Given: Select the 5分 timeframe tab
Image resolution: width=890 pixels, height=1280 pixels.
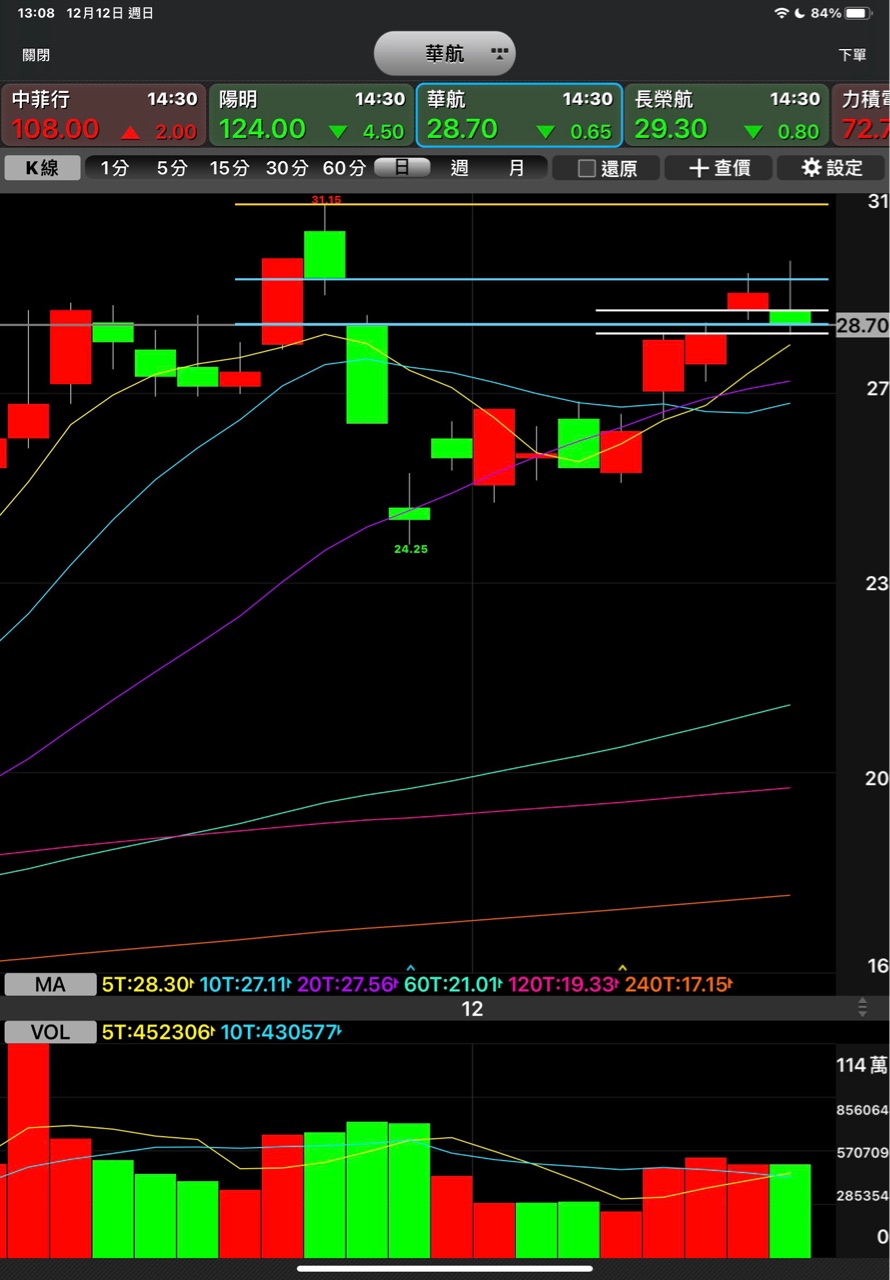Looking at the screenshot, I should tap(171, 167).
